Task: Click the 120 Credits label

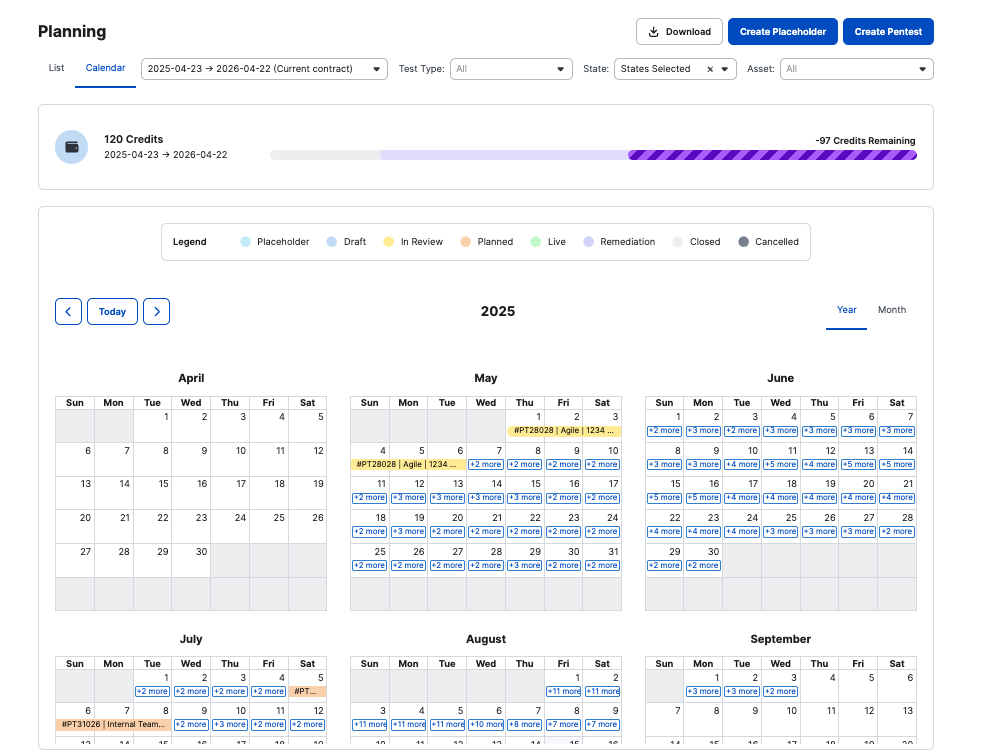Action: click(x=134, y=139)
